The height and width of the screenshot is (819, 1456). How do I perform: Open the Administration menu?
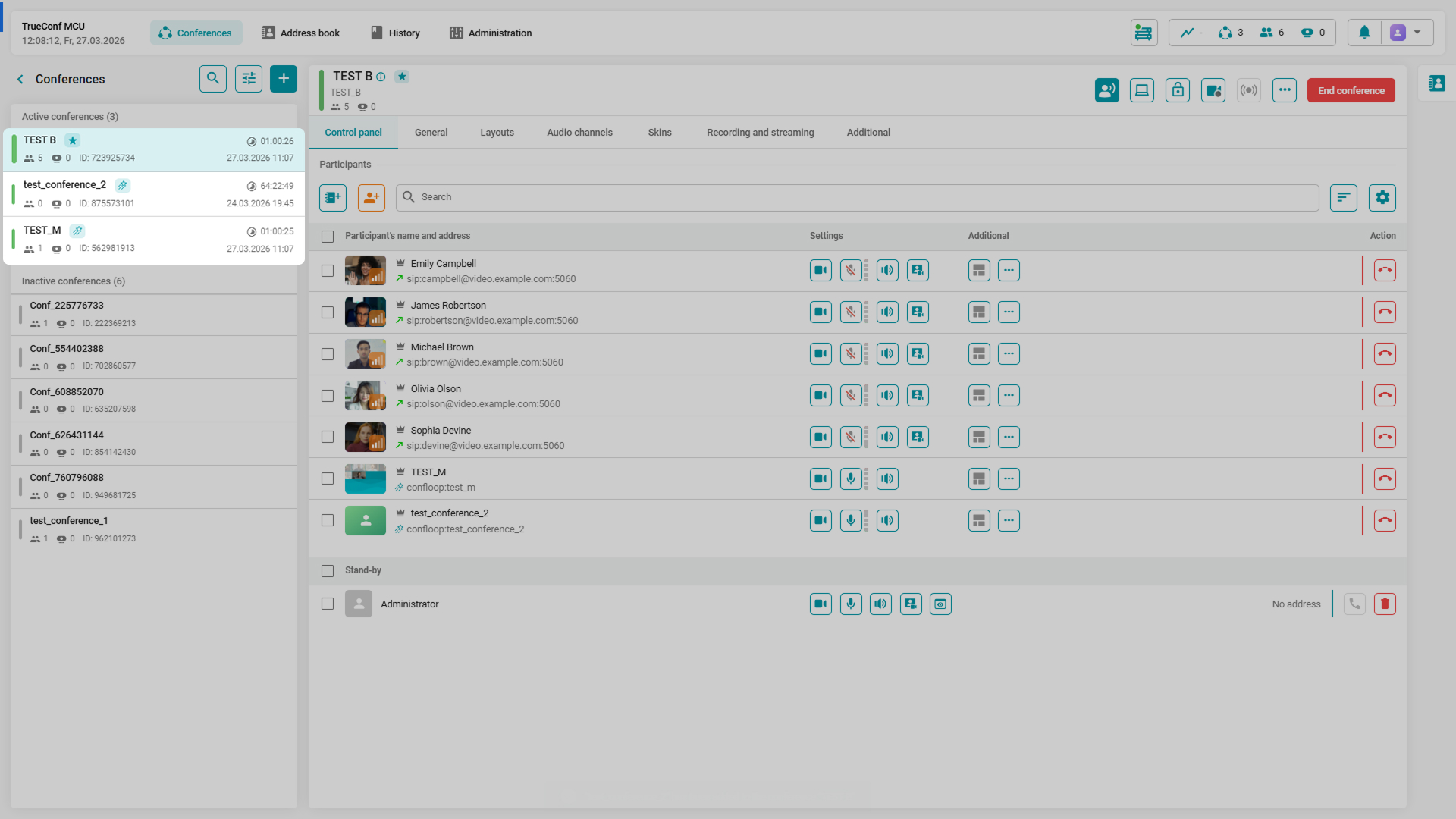tap(491, 33)
